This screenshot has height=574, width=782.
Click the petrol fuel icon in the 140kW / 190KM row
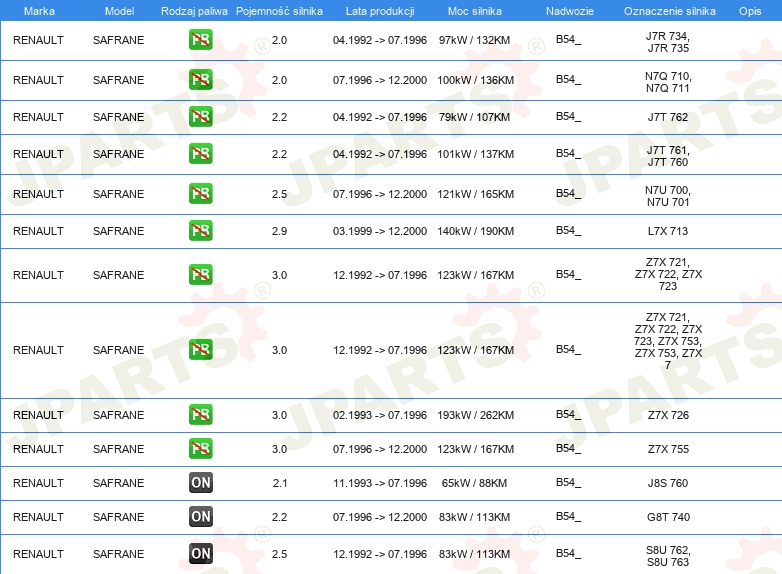pyautogui.click(x=200, y=231)
